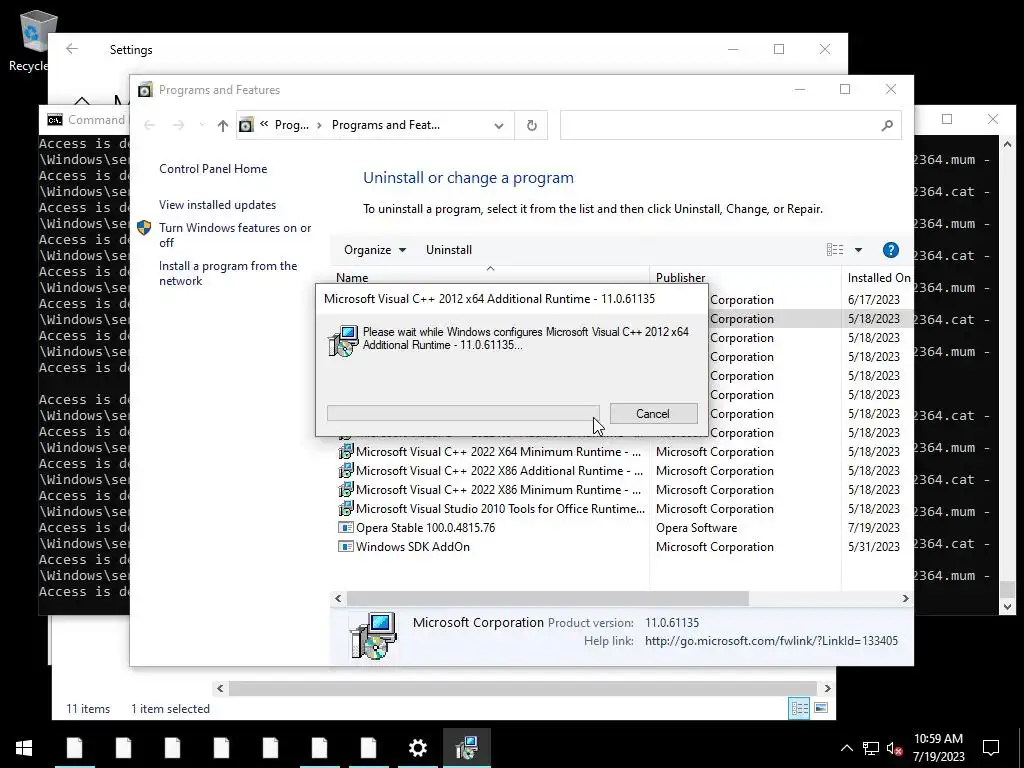The height and width of the screenshot is (768, 1024).
Task: Click the search magnifier icon
Action: [x=887, y=125]
